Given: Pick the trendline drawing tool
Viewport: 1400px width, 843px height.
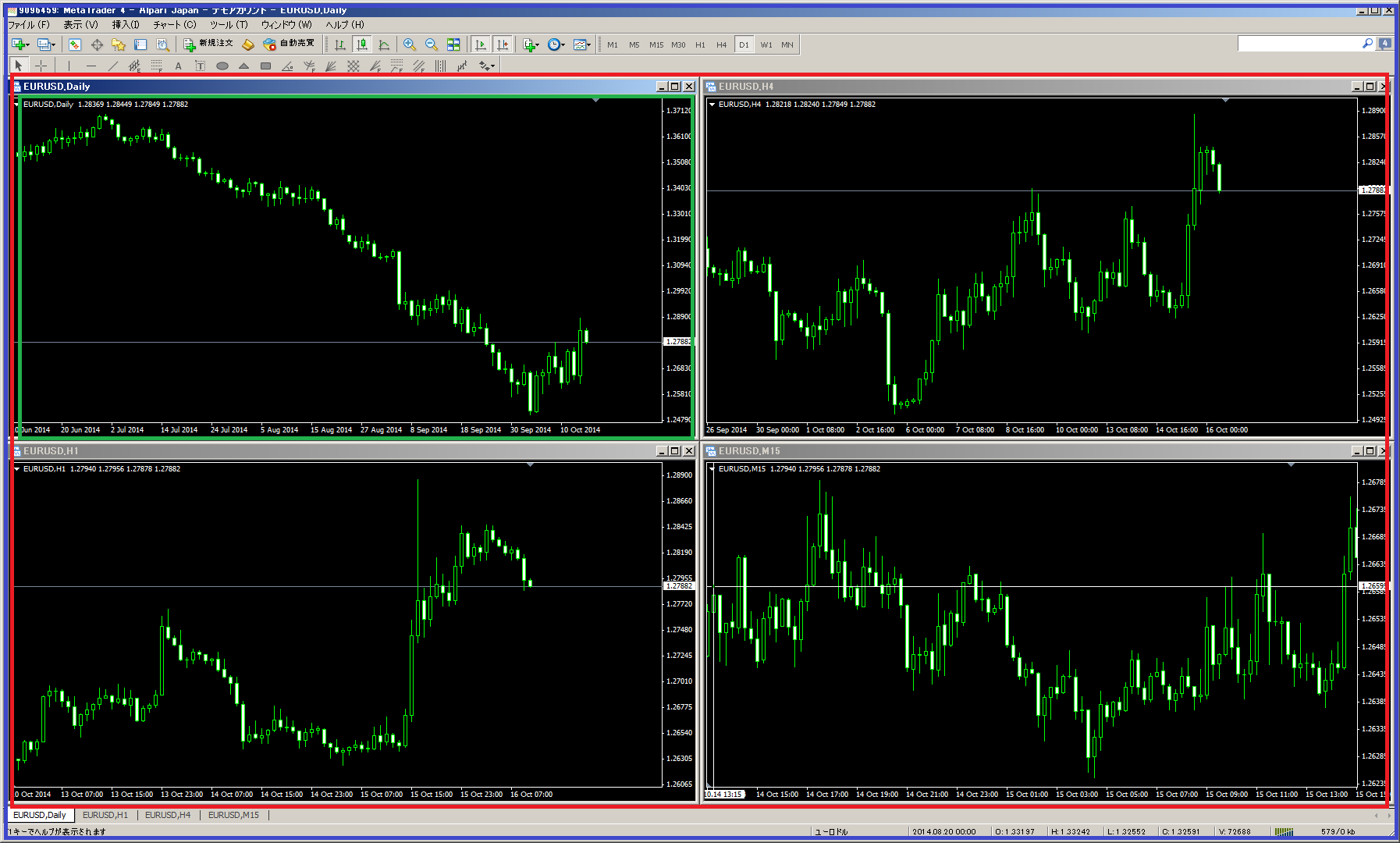Looking at the screenshot, I should [x=113, y=66].
